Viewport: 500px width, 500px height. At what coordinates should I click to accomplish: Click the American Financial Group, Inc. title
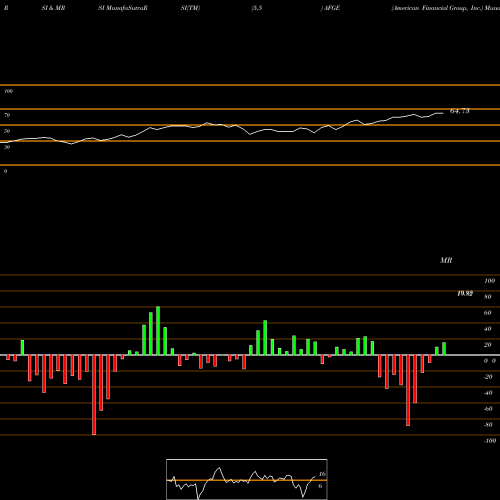(437, 8)
